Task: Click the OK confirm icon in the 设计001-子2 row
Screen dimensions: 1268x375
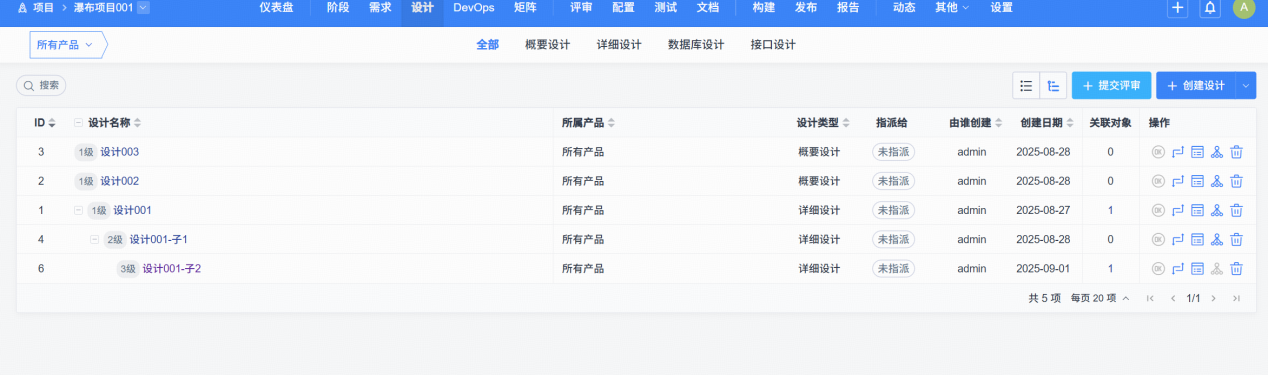Action: (x=1158, y=268)
